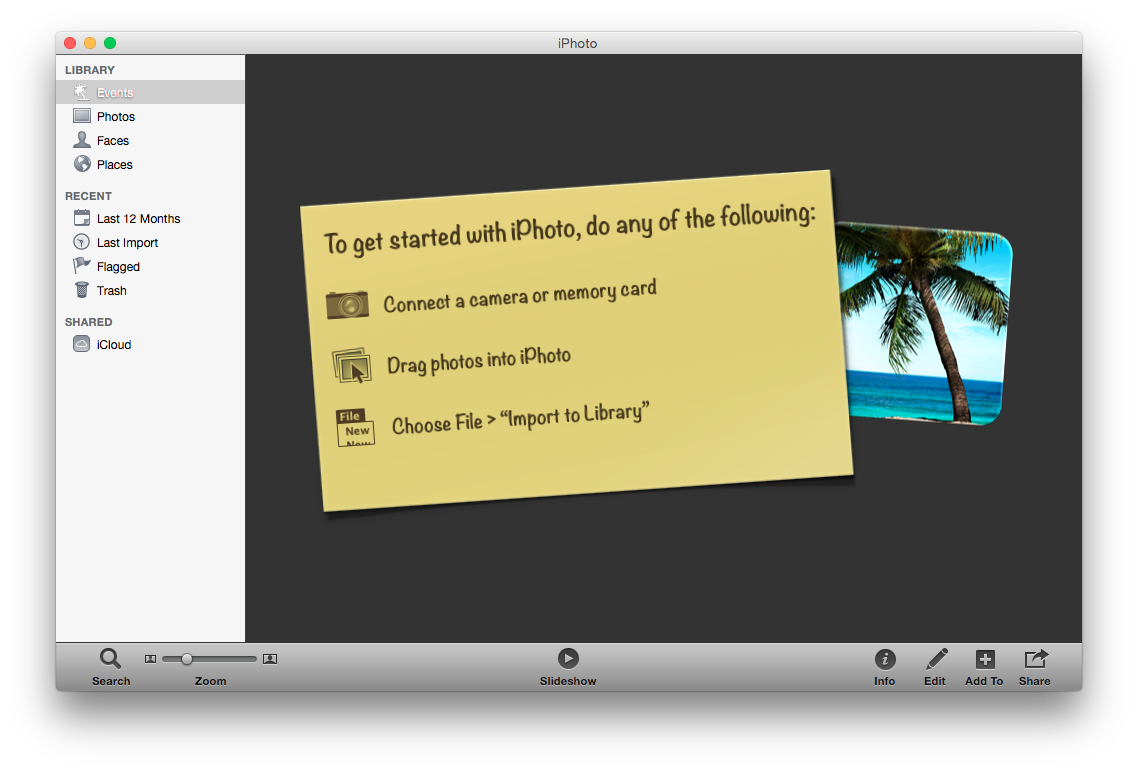Open the Info panel icon

tap(885, 658)
